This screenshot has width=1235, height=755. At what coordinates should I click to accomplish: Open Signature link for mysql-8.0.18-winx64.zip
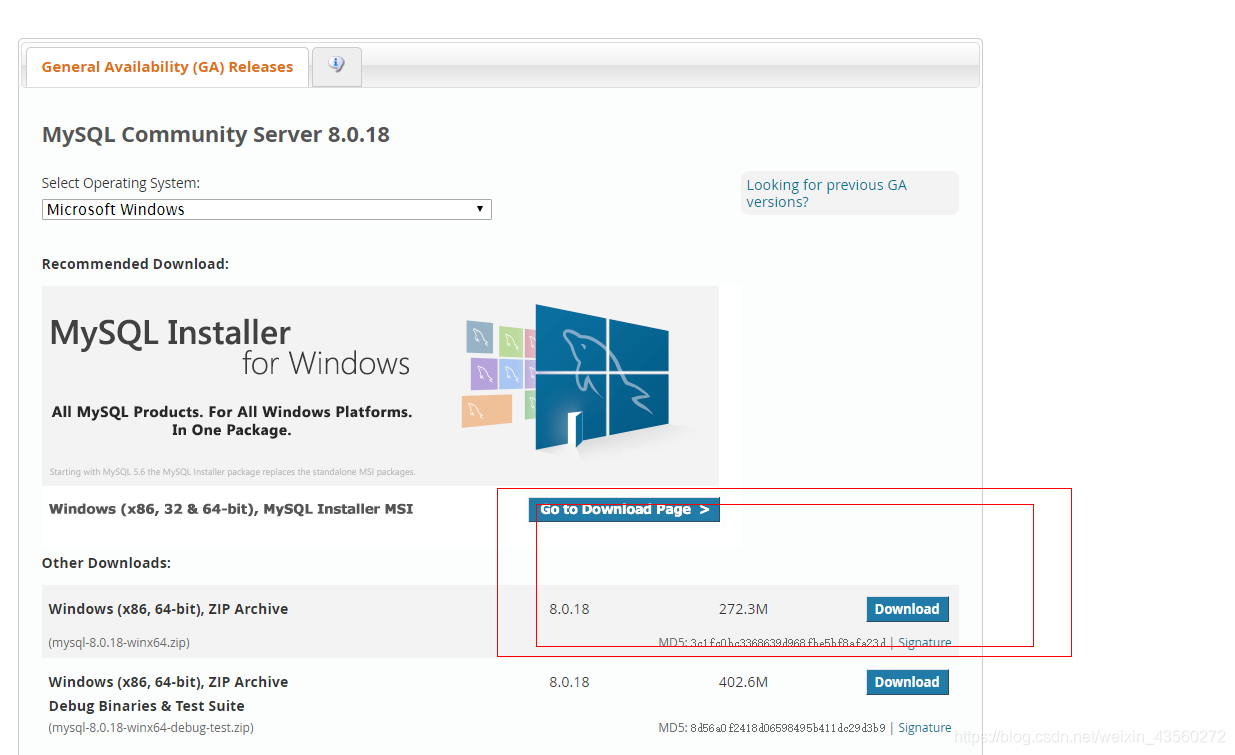point(924,642)
